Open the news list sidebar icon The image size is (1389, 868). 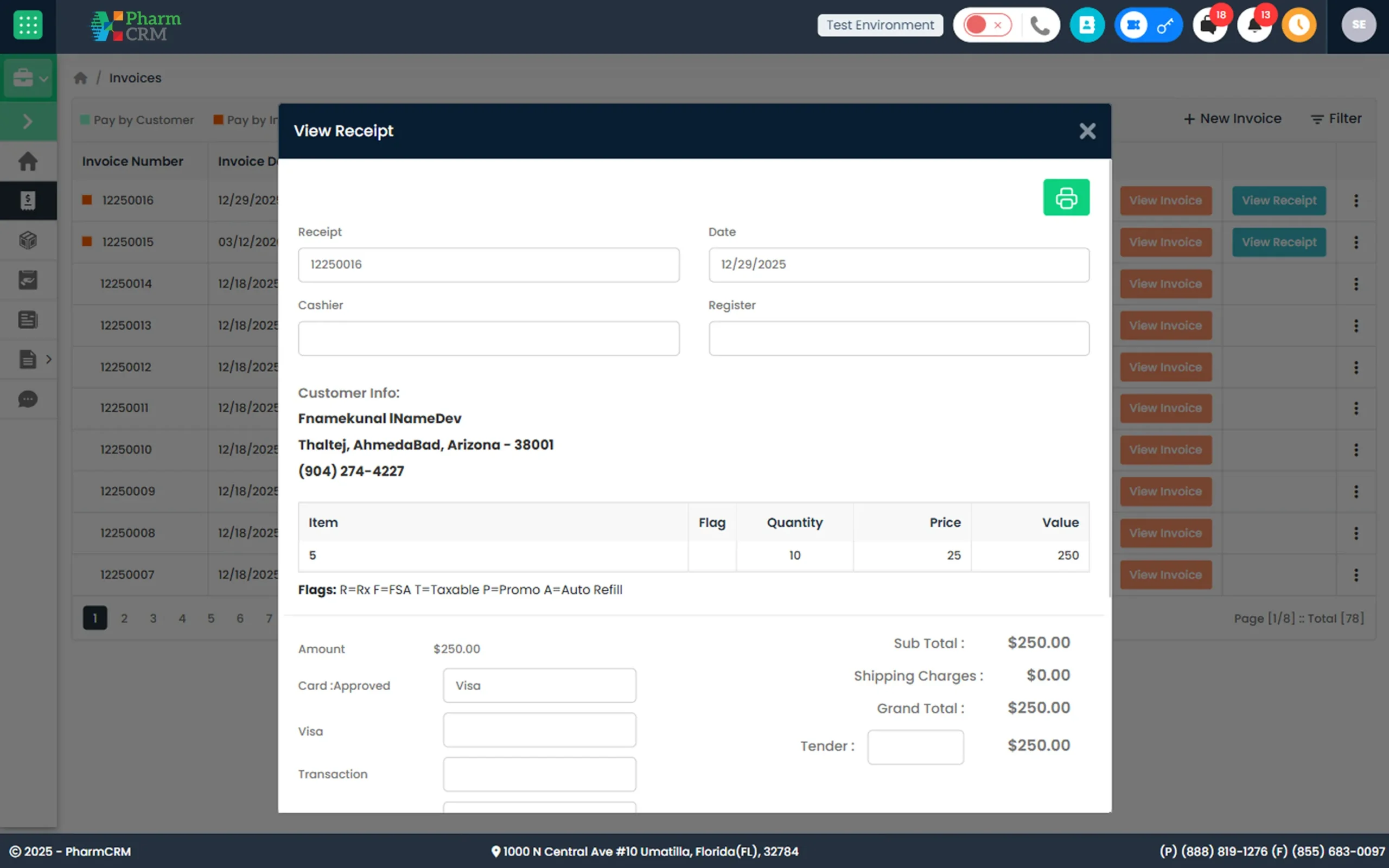pyautogui.click(x=28, y=320)
